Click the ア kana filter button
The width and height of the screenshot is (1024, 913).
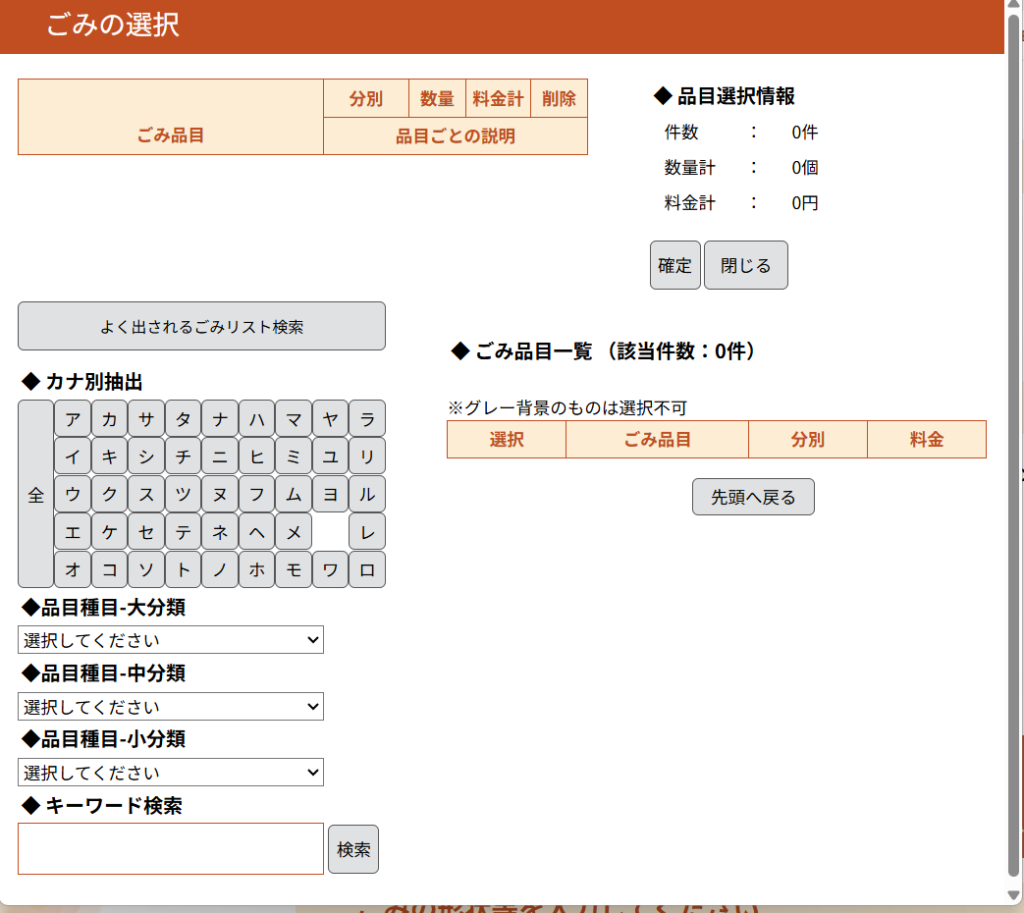coord(72,419)
